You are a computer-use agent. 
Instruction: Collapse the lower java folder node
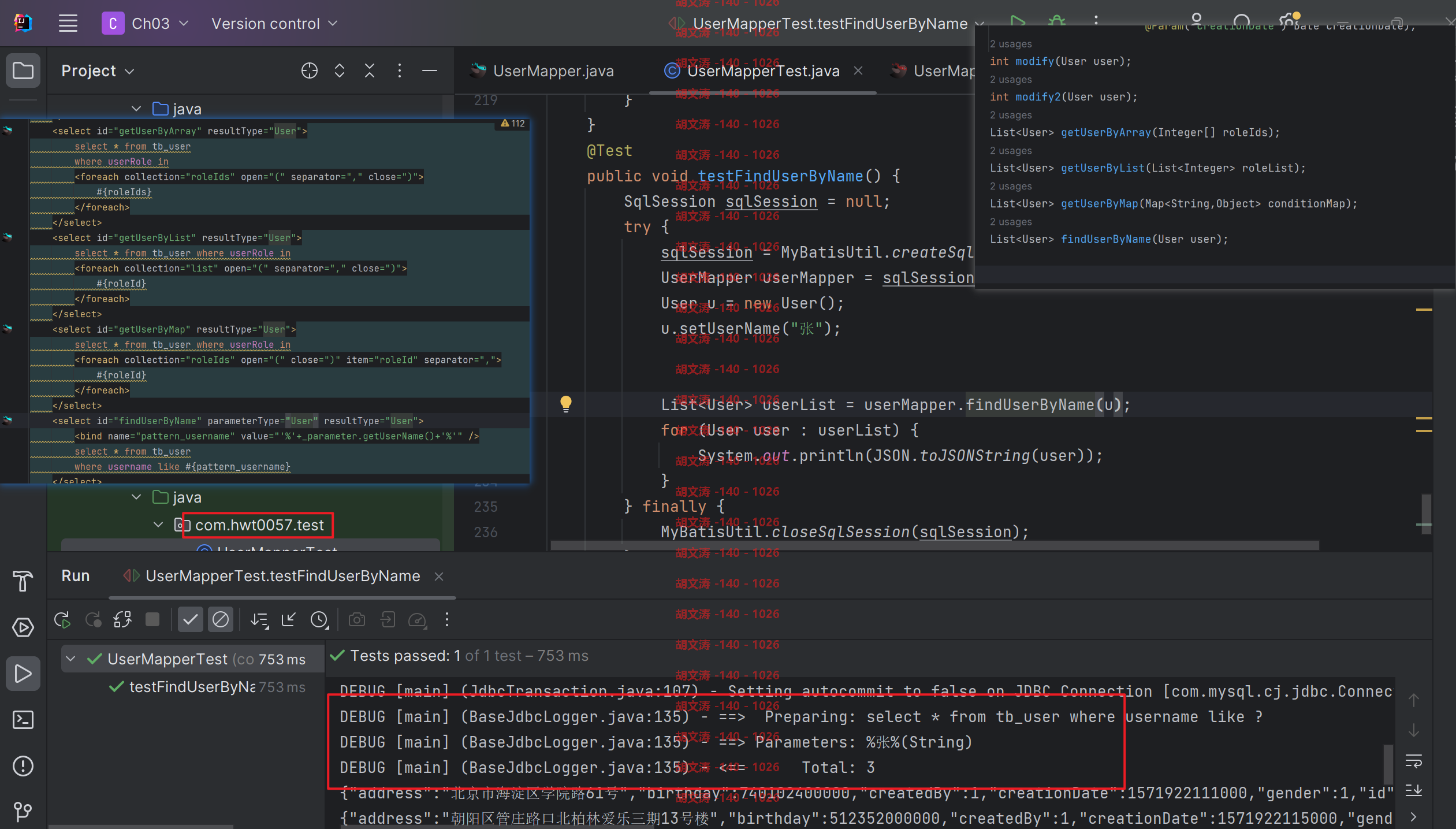[x=136, y=497]
